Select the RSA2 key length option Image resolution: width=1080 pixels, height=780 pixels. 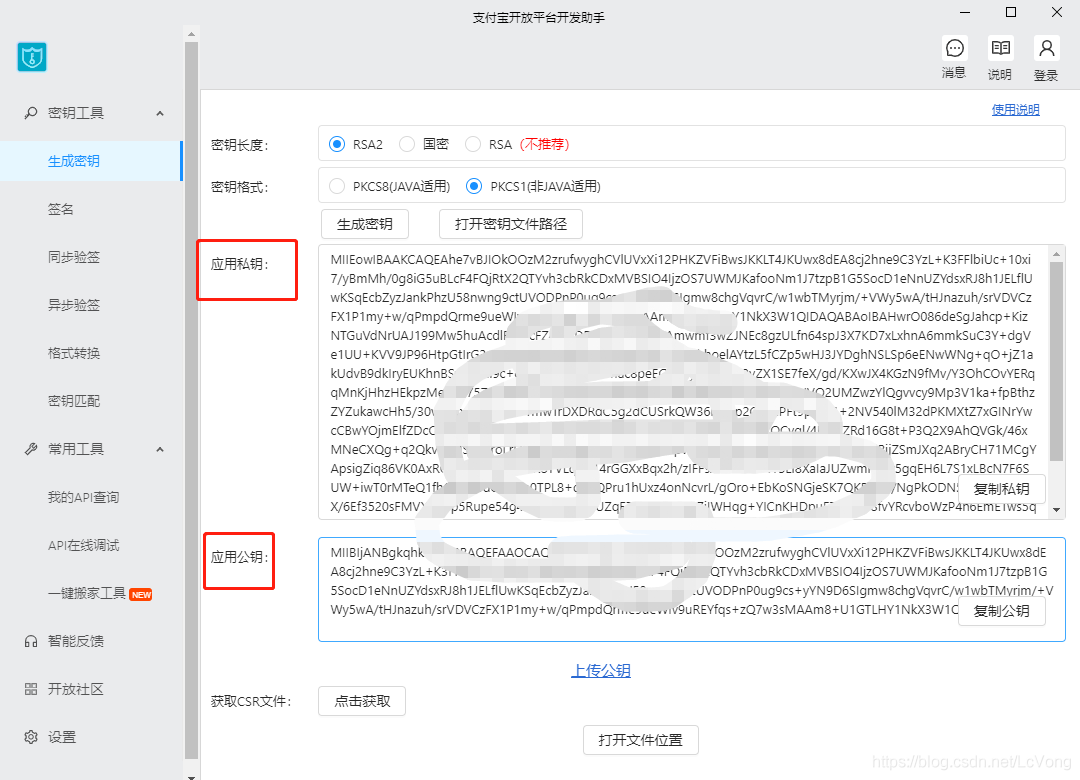pos(337,144)
